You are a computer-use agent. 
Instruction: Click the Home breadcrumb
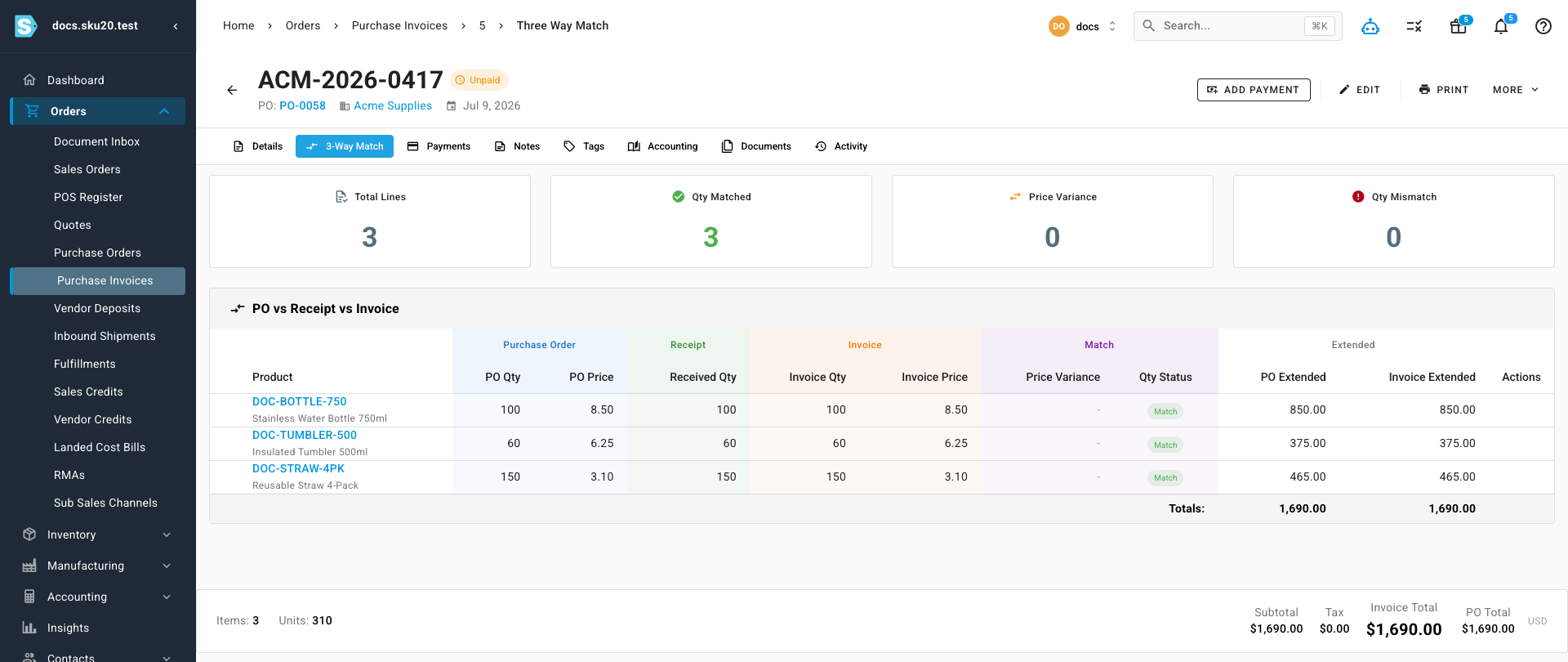click(x=238, y=26)
